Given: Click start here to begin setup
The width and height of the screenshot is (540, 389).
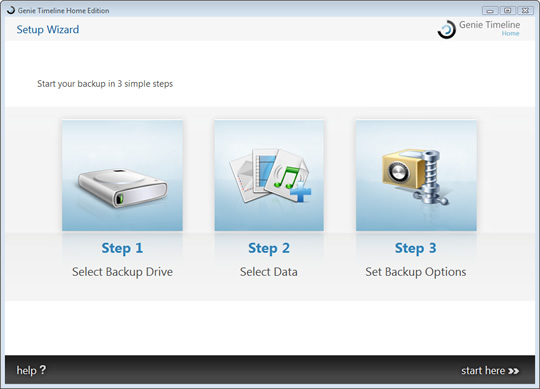Looking at the screenshot, I should click(490, 371).
